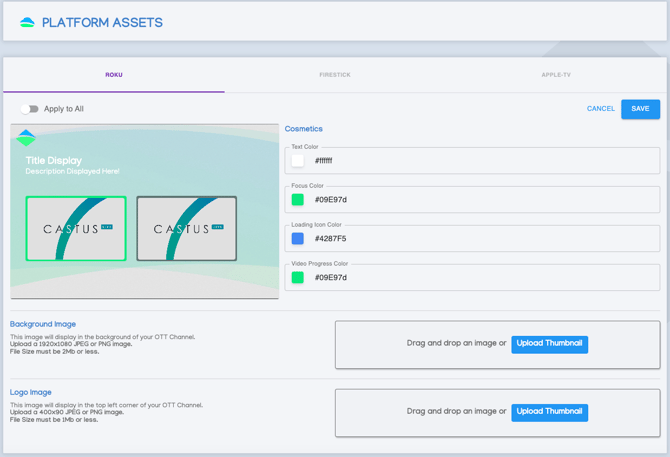Select the focused Castus thumbnail in preview
Screen dimensions: 670x457
coord(77,229)
